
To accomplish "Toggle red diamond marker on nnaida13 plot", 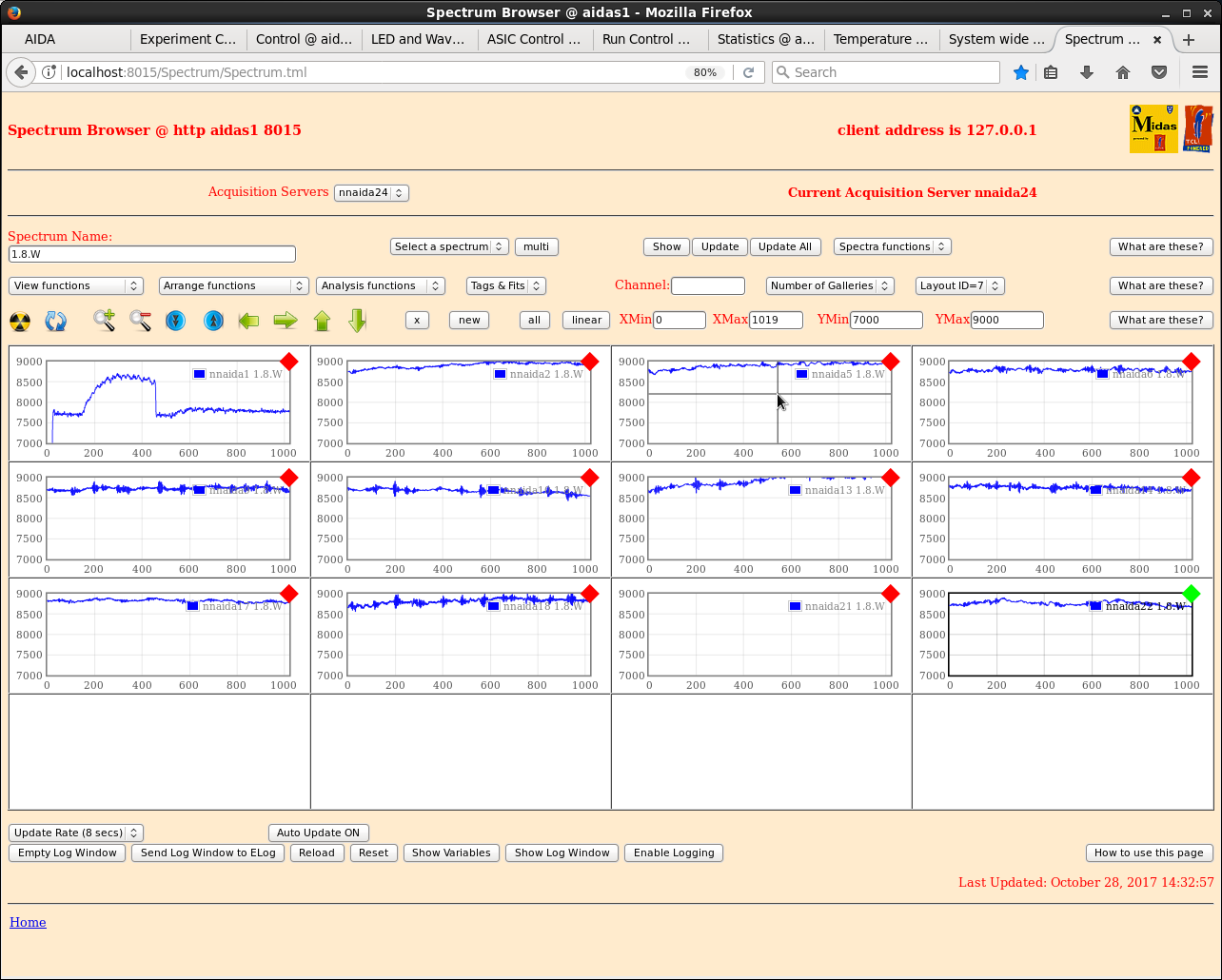I will 891,478.
